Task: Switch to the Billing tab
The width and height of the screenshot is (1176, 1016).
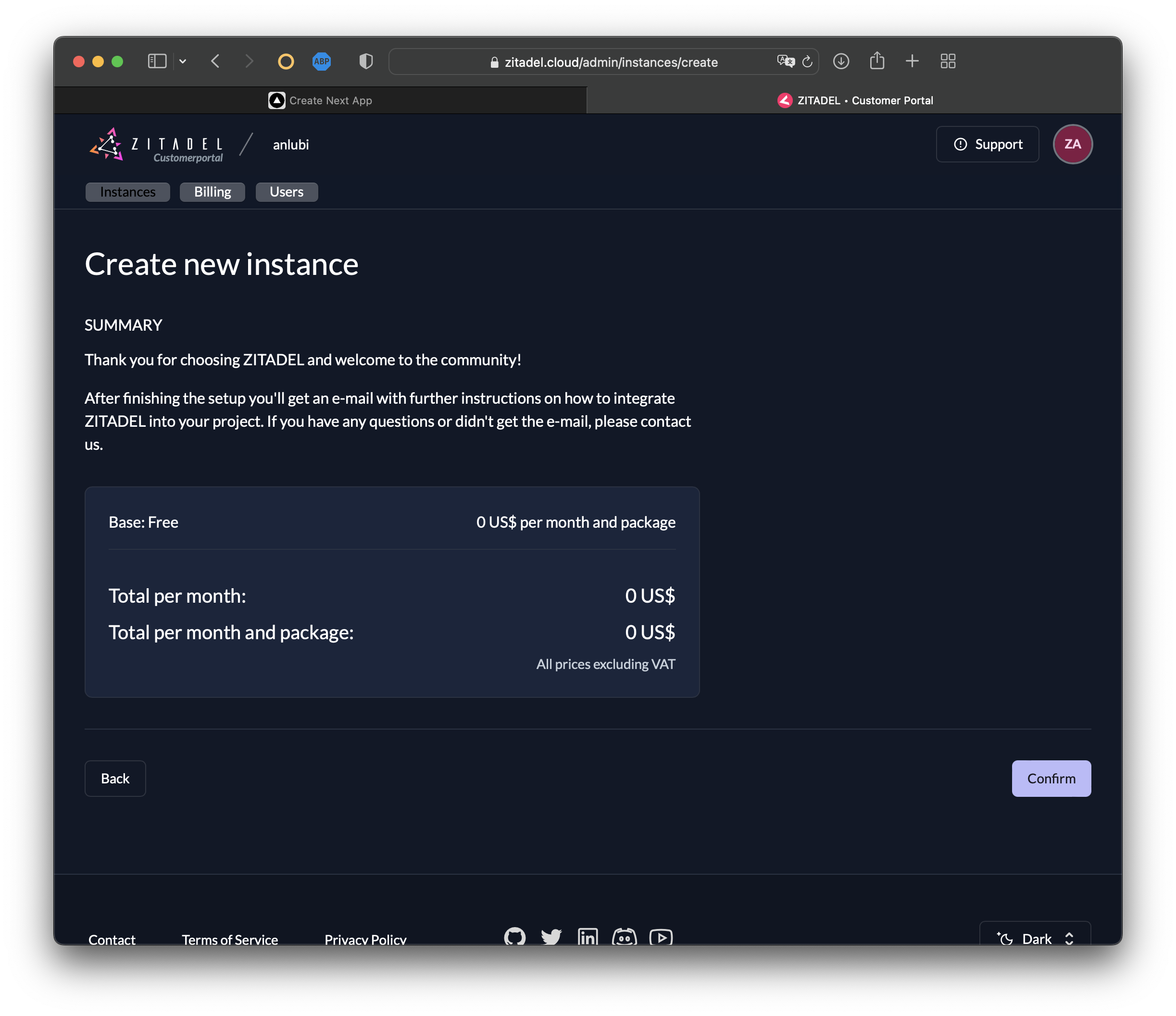Action: [x=213, y=192]
